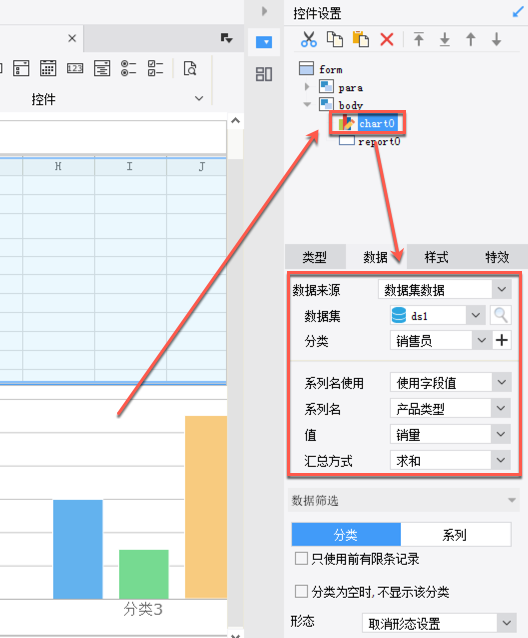Viewport: 528px width, 638px height.
Task: Expand the 控件 toolbar chevron
Action: click(199, 98)
